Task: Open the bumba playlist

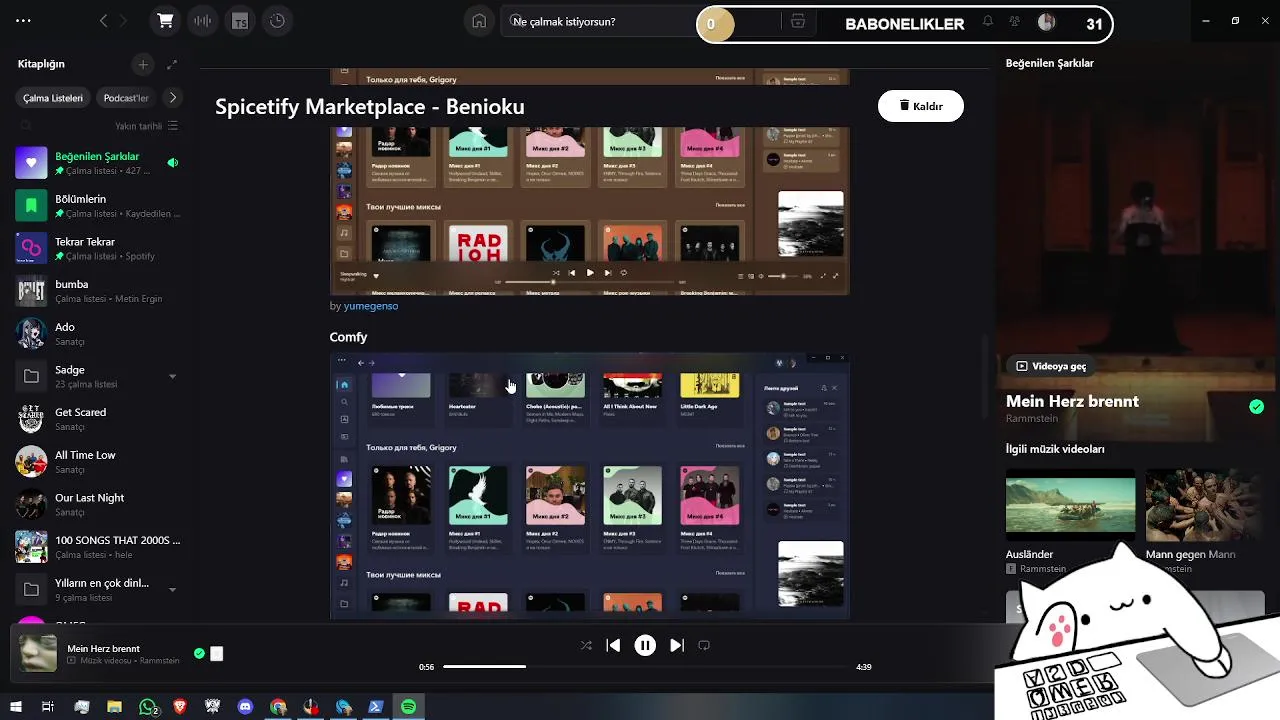Action: [x=97, y=291]
